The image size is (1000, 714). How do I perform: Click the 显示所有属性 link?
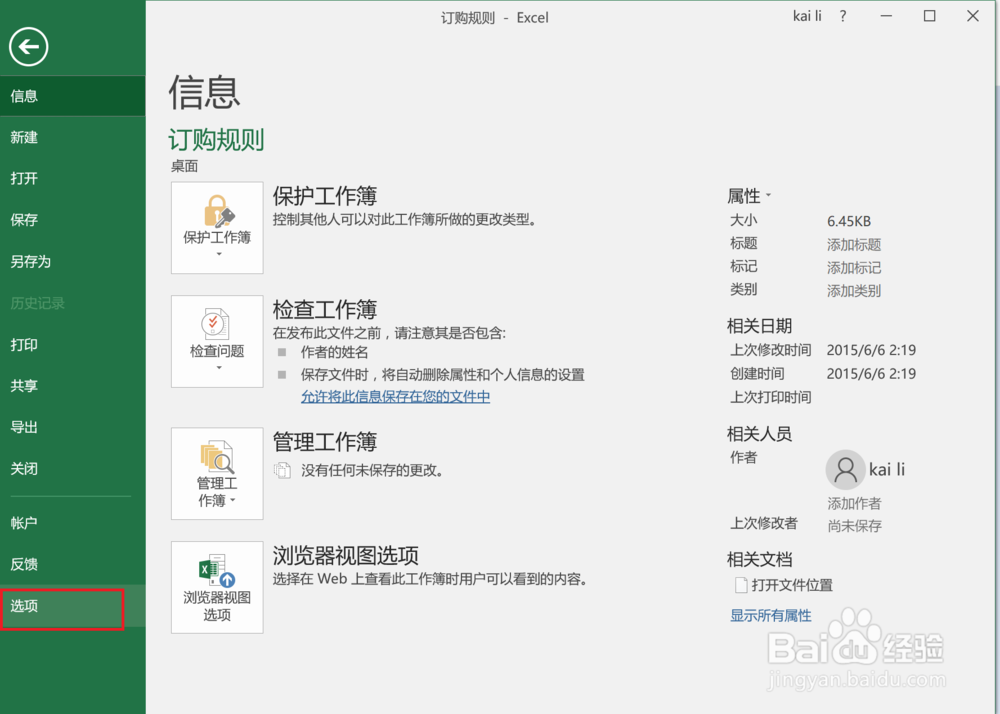770,616
